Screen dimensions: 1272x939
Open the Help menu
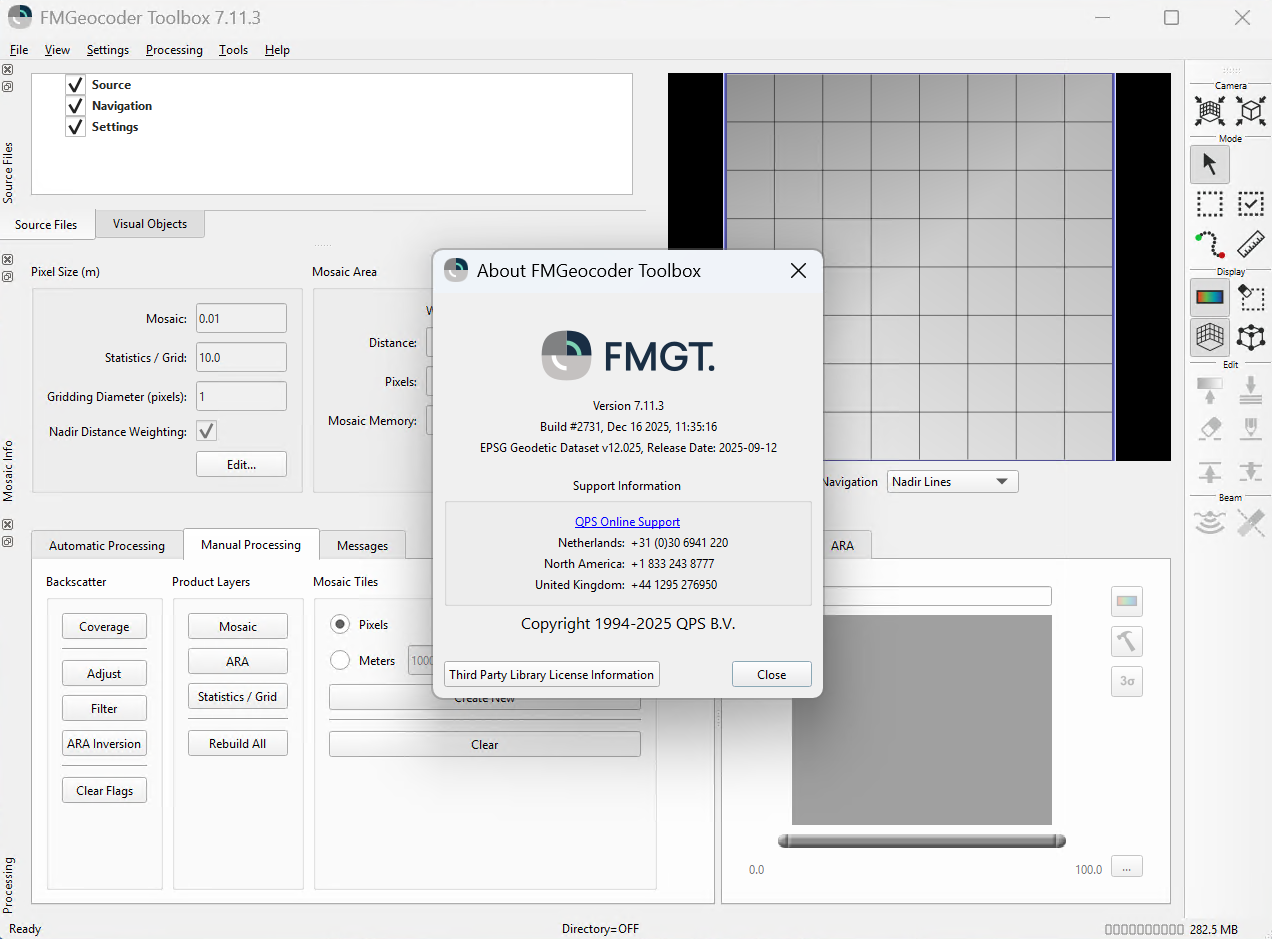(277, 50)
